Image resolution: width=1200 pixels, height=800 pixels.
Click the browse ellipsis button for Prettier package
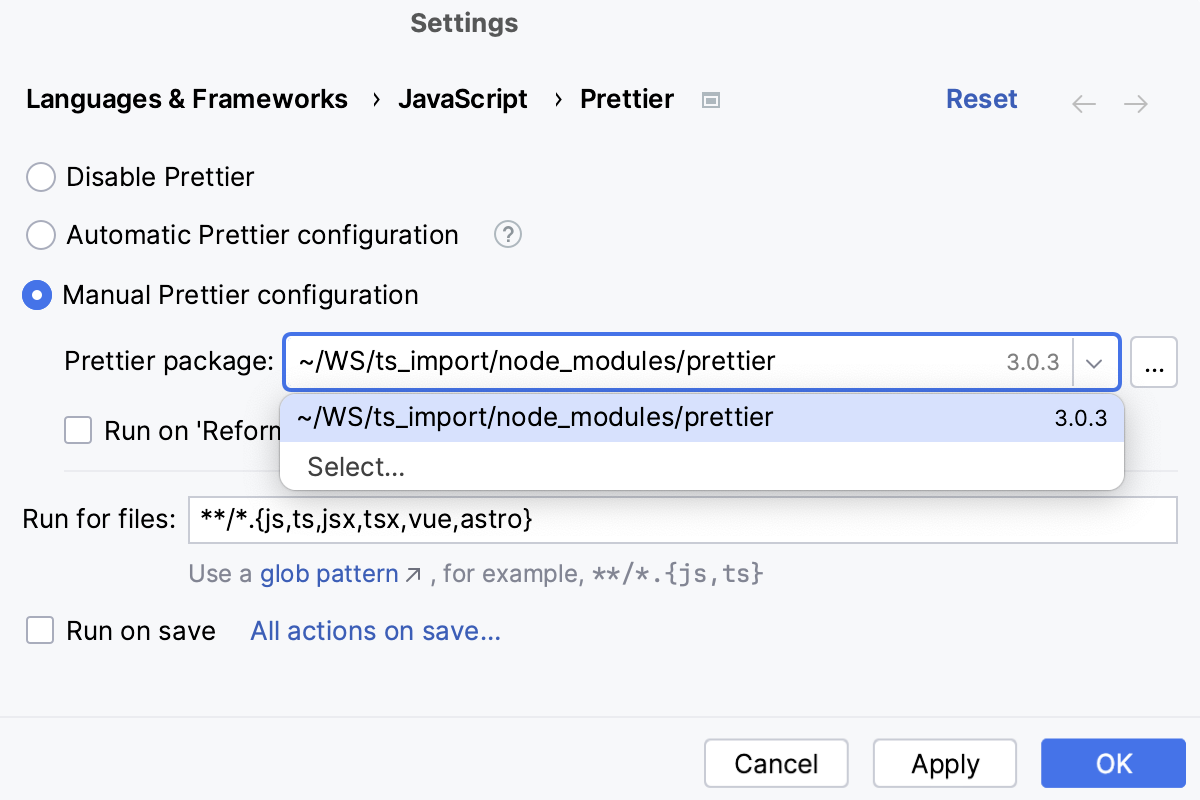tap(1153, 362)
